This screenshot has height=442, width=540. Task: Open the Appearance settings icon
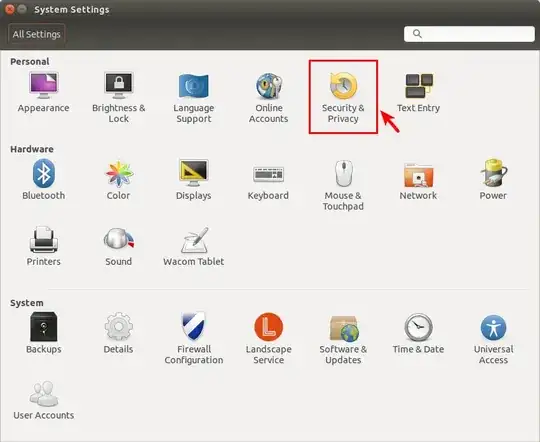click(x=43, y=92)
